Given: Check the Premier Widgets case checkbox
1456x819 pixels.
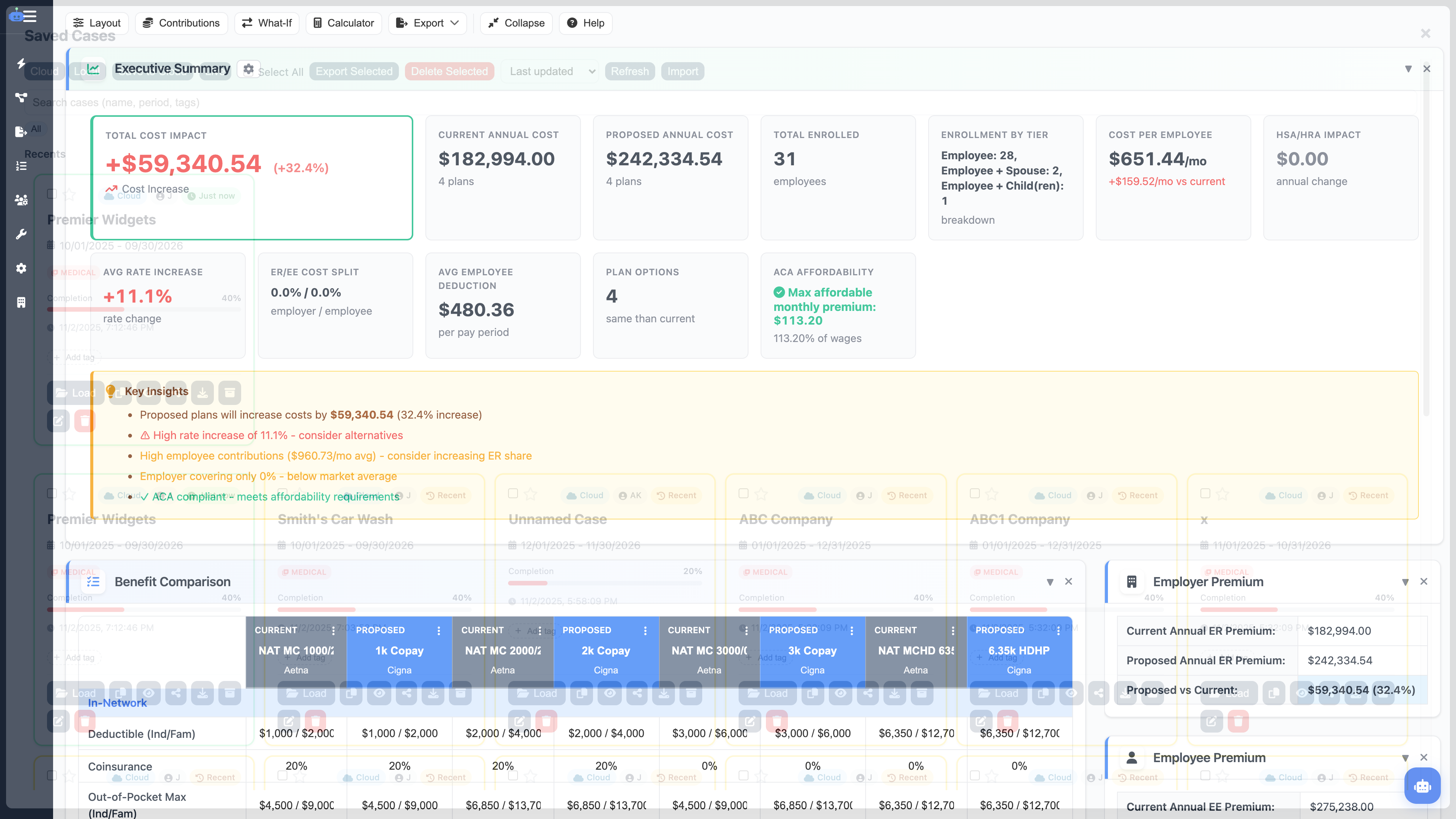Looking at the screenshot, I should [52, 193].
